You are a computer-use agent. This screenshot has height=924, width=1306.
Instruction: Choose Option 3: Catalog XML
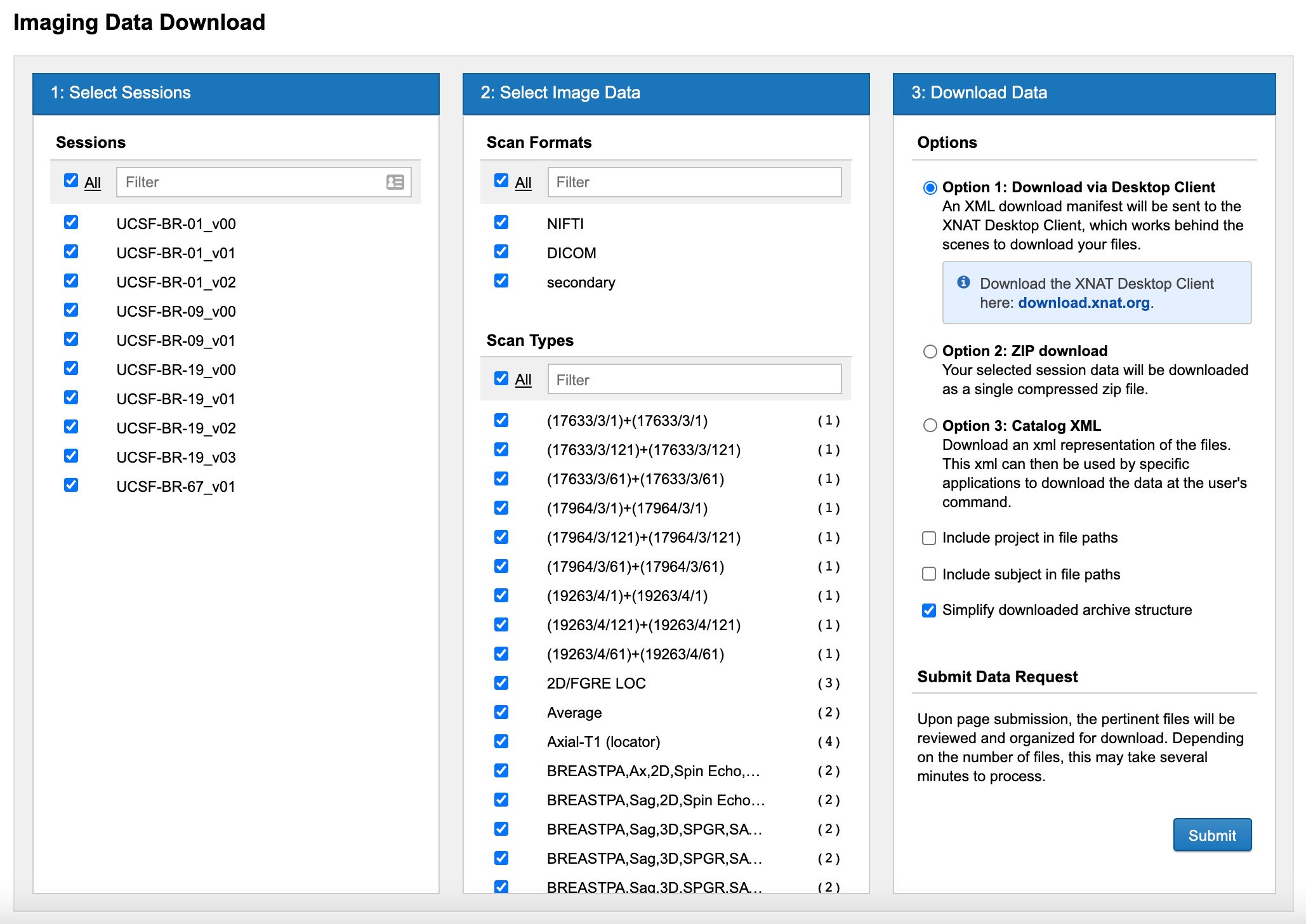click(930, 426)
